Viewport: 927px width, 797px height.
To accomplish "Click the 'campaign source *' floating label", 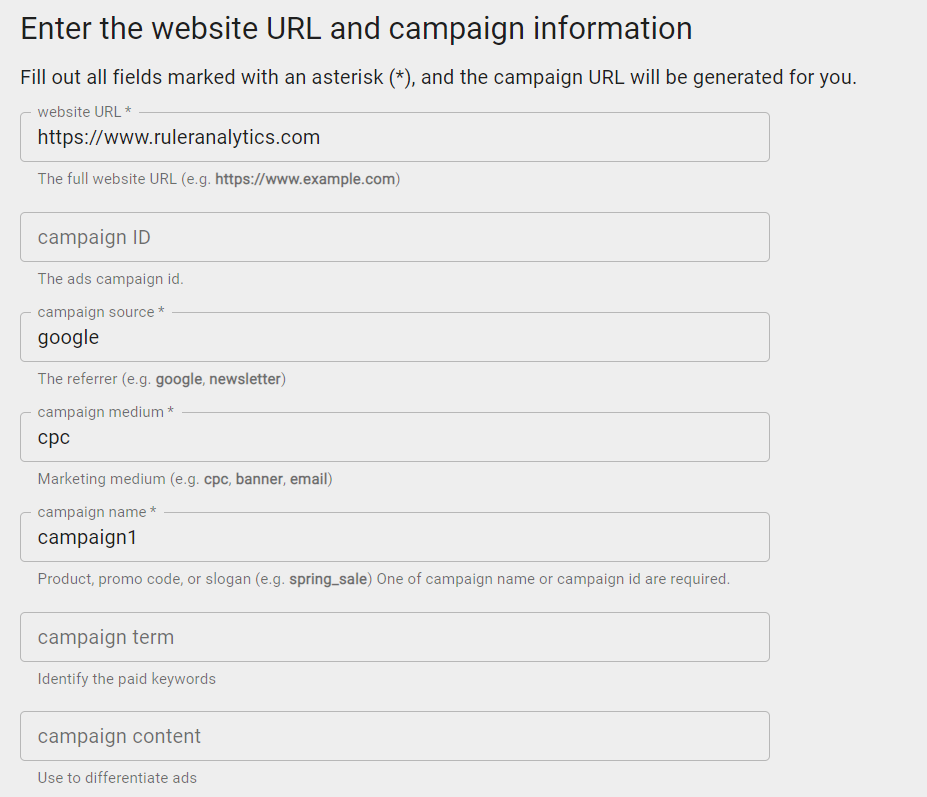I will (100, 312).
